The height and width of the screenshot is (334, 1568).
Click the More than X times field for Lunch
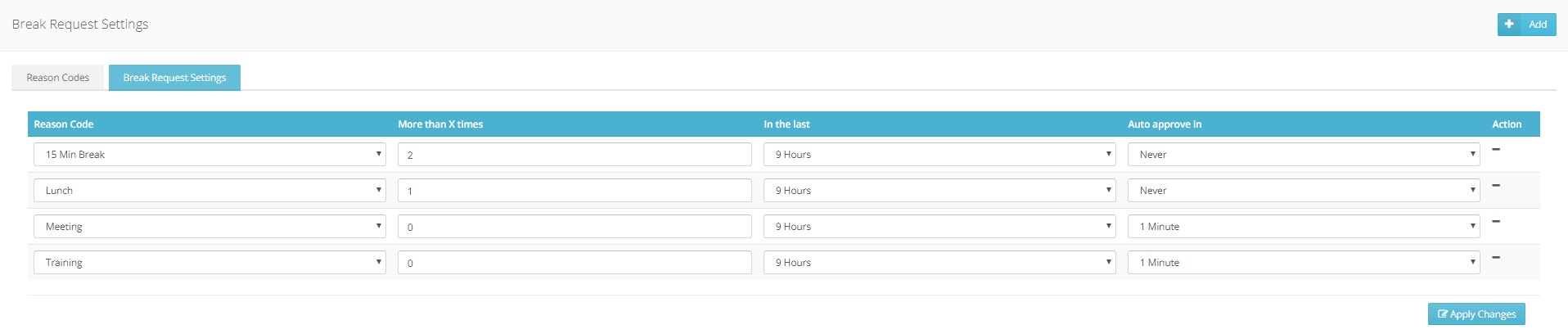point(574,191)
